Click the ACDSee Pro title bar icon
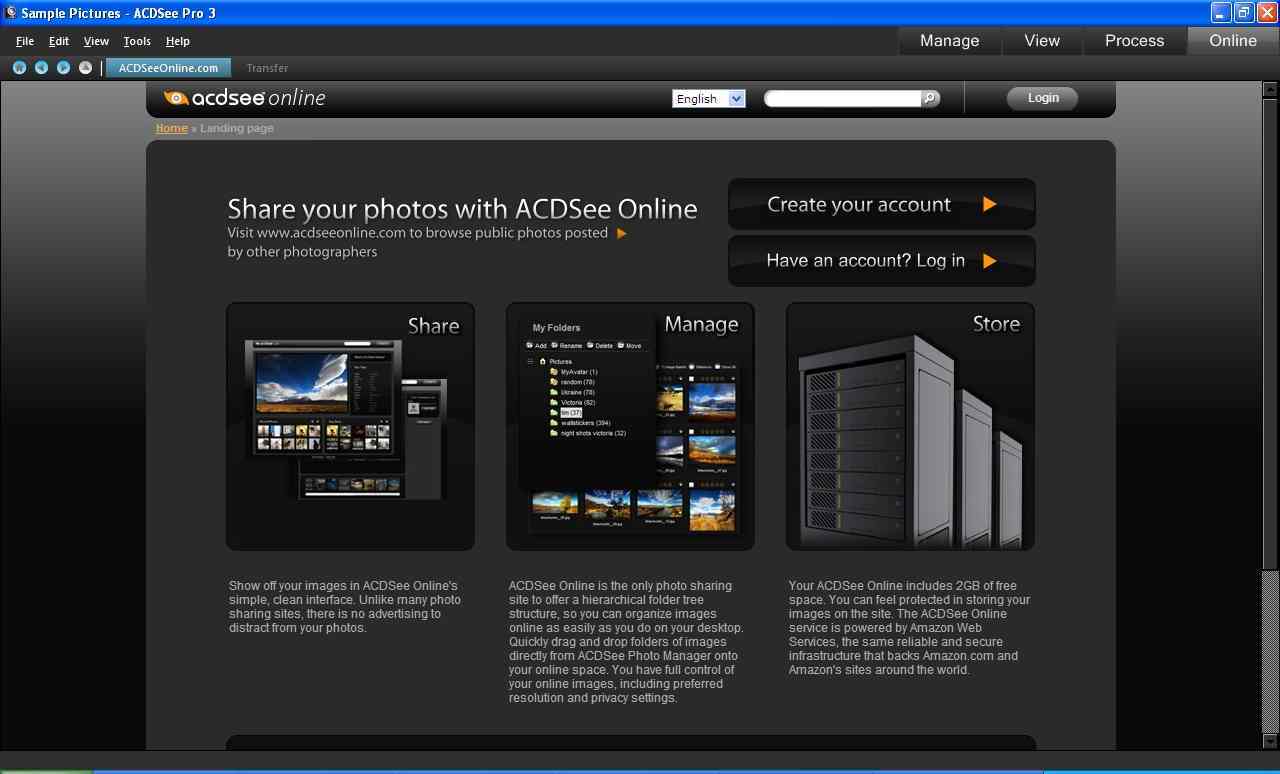The width and height of the screenshot is (1280, 774). pos(9,12)
